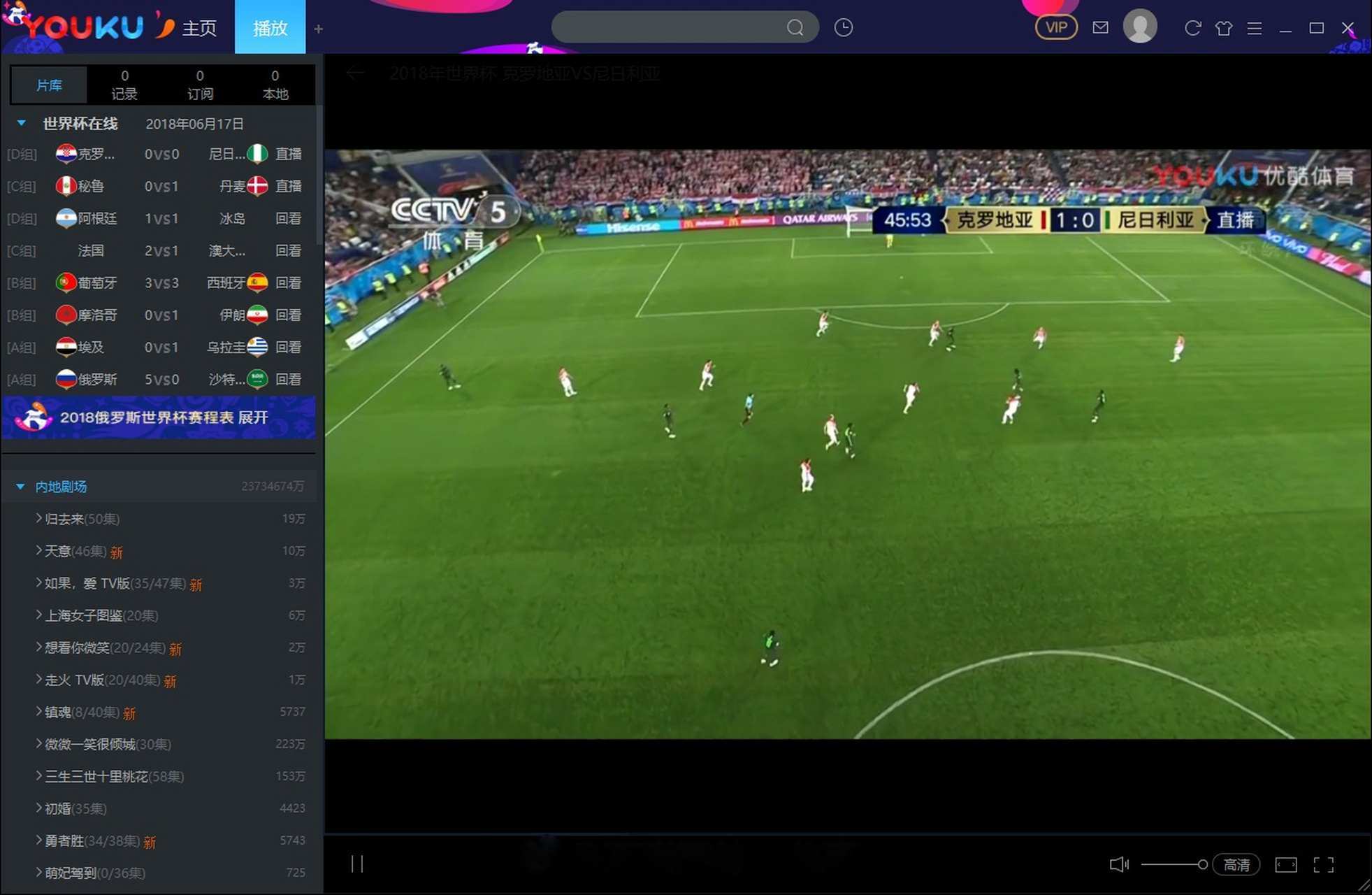Click the Youku logo
Image resolution: width=1372 pixels, height=895 pixels.
pos(85,27)
